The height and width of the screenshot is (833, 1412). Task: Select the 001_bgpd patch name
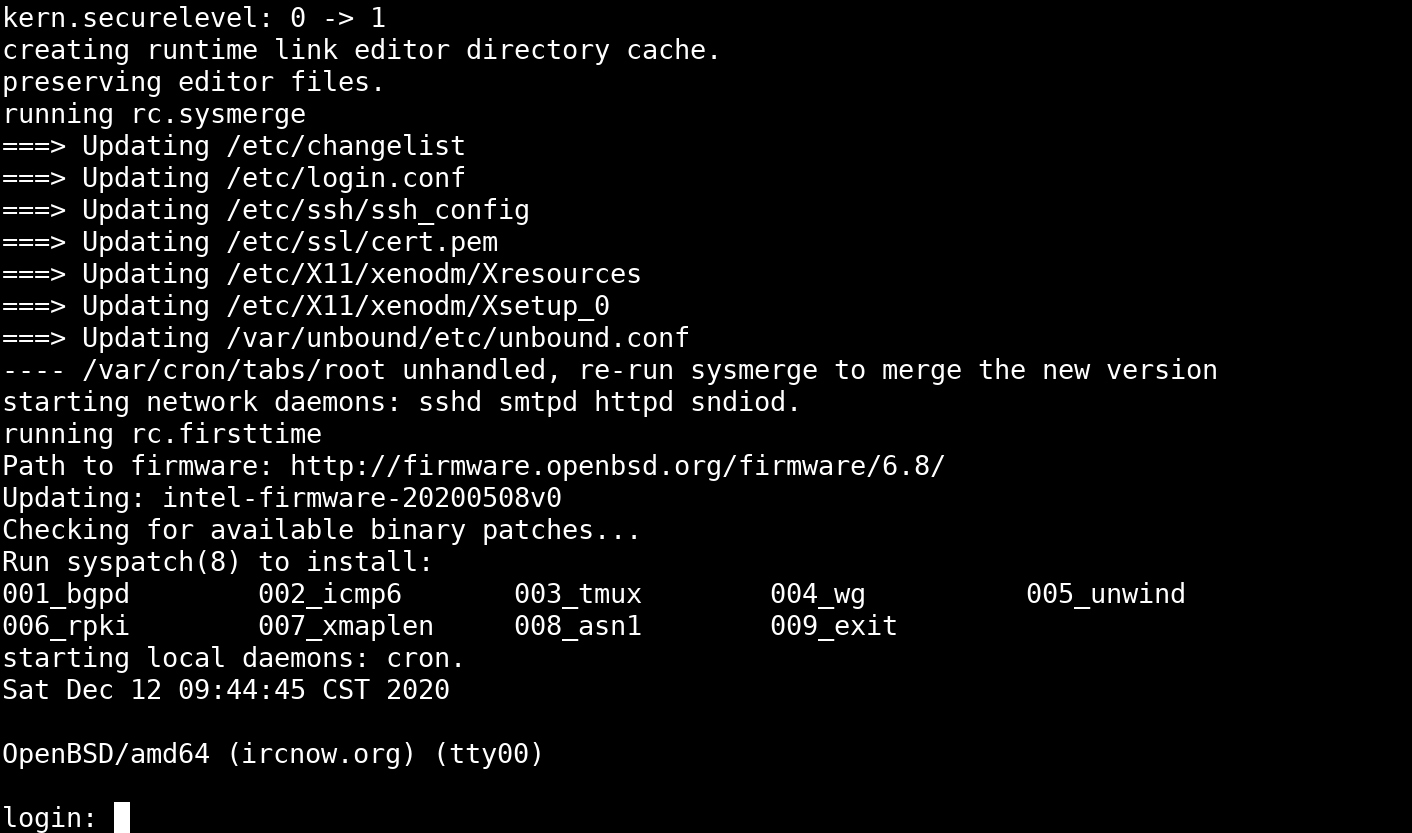pos(66,594)
